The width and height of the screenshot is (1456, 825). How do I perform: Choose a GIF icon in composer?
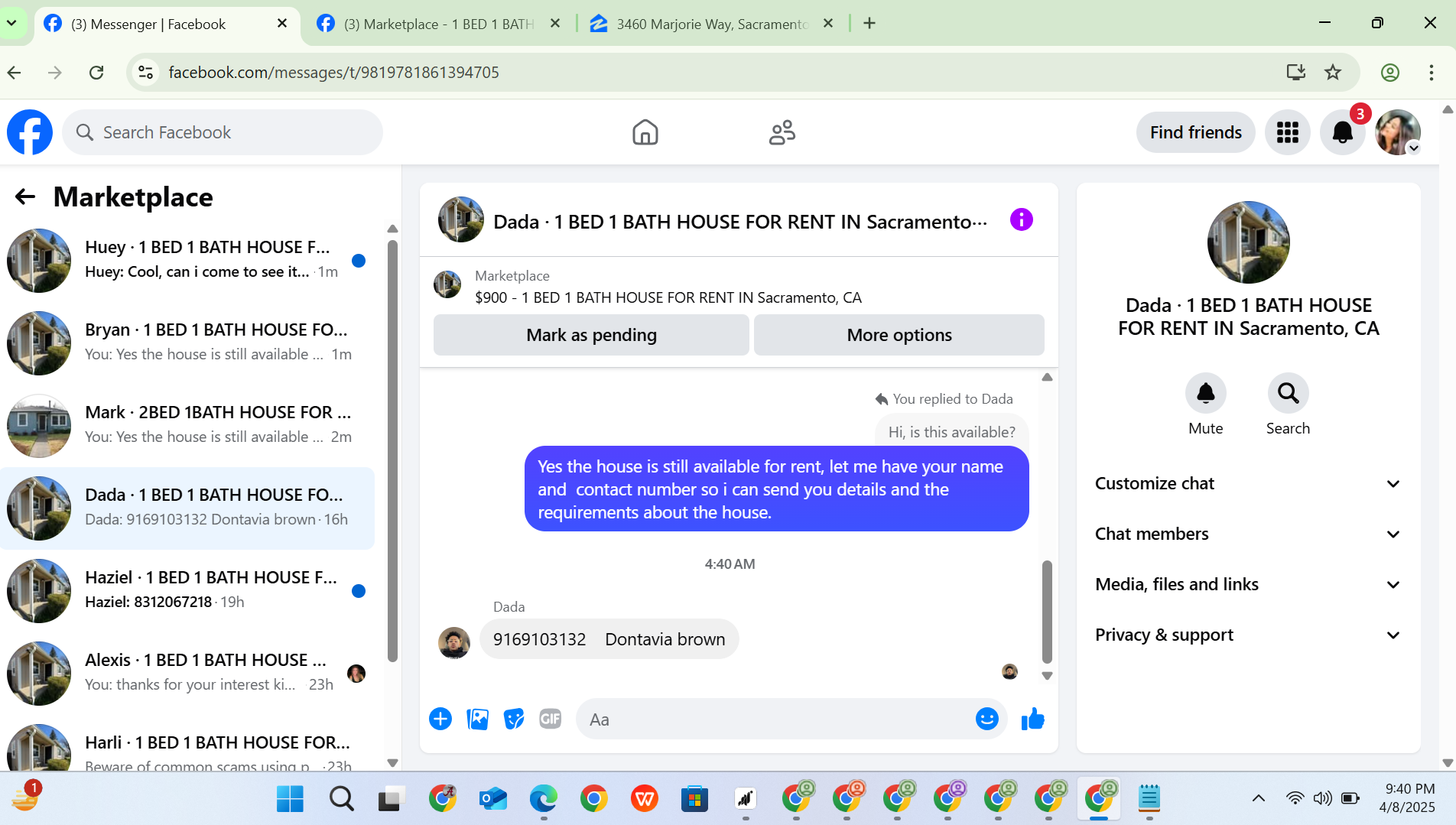tap(551, 719)
